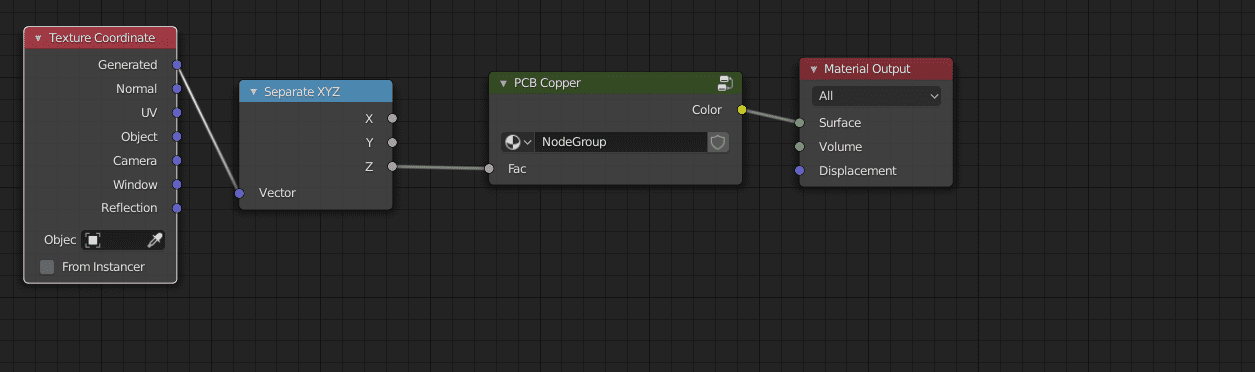Select the Texture Coordinate node header

[100, 38]
